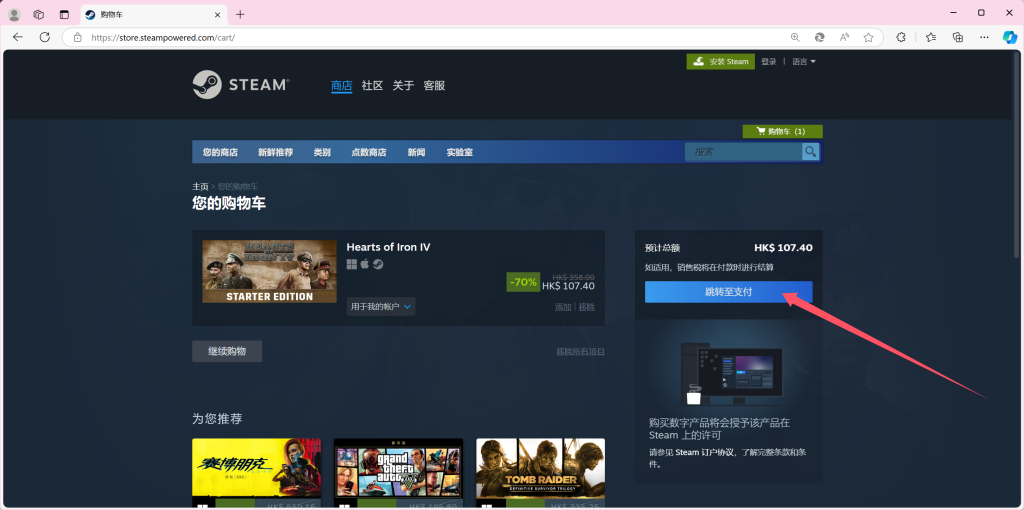Add page to favorites star icon
This screenshot has width=1024, height=510.
coord(869,37)
